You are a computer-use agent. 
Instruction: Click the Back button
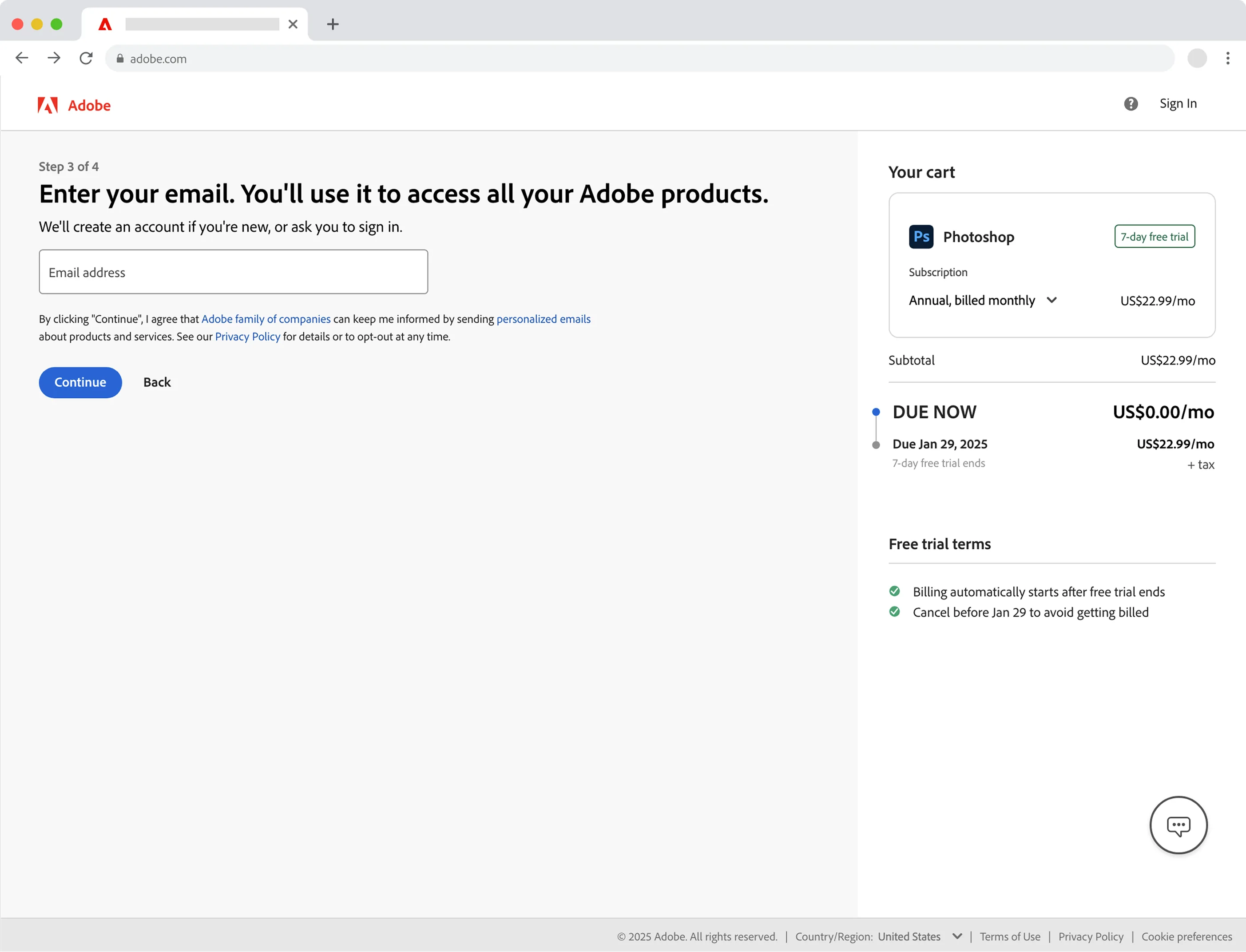157,382
